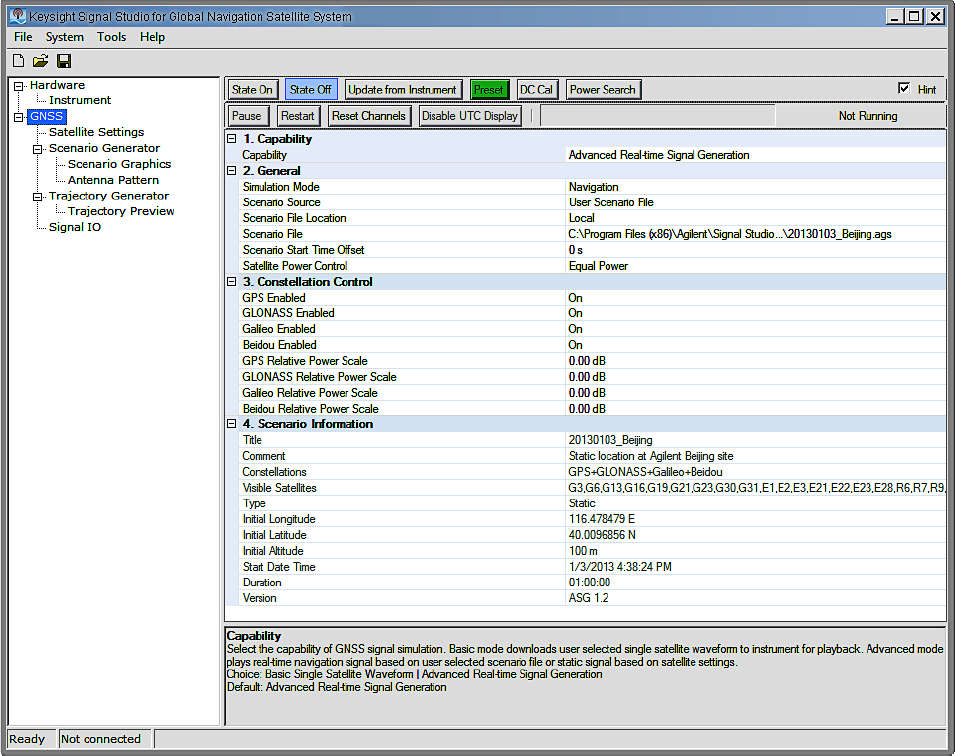Screen dimensions: 955x756
Task: Click the State Off toggle button
Action: (311, 90)
